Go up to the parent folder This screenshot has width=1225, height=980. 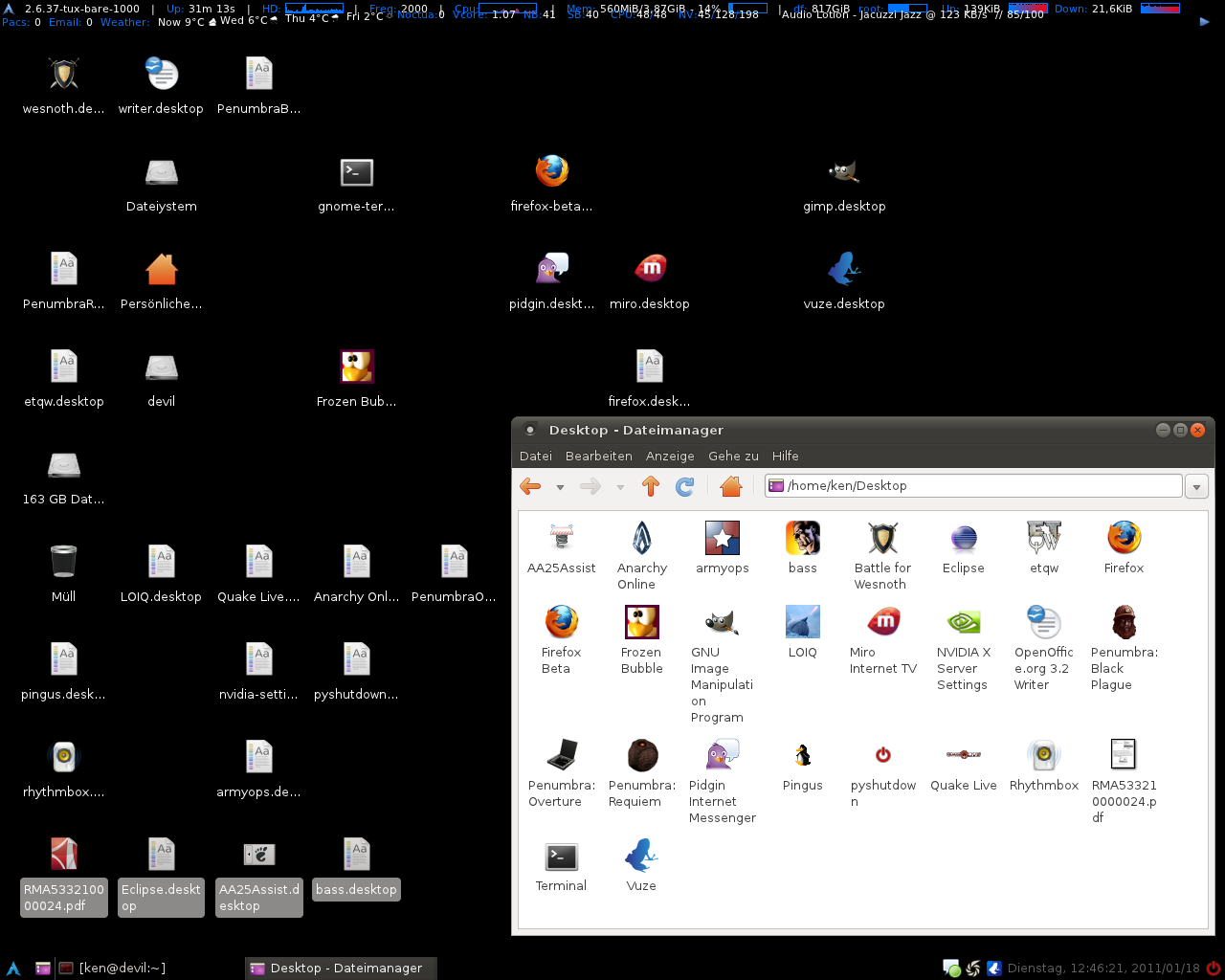(x=651, y=486)
